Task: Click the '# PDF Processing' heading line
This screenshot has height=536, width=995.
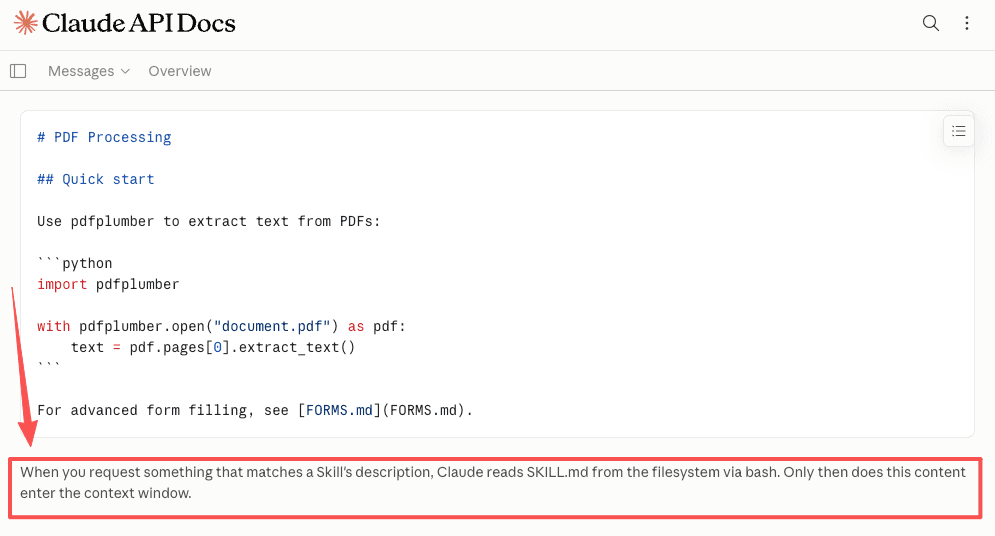Action: (104, 138)
